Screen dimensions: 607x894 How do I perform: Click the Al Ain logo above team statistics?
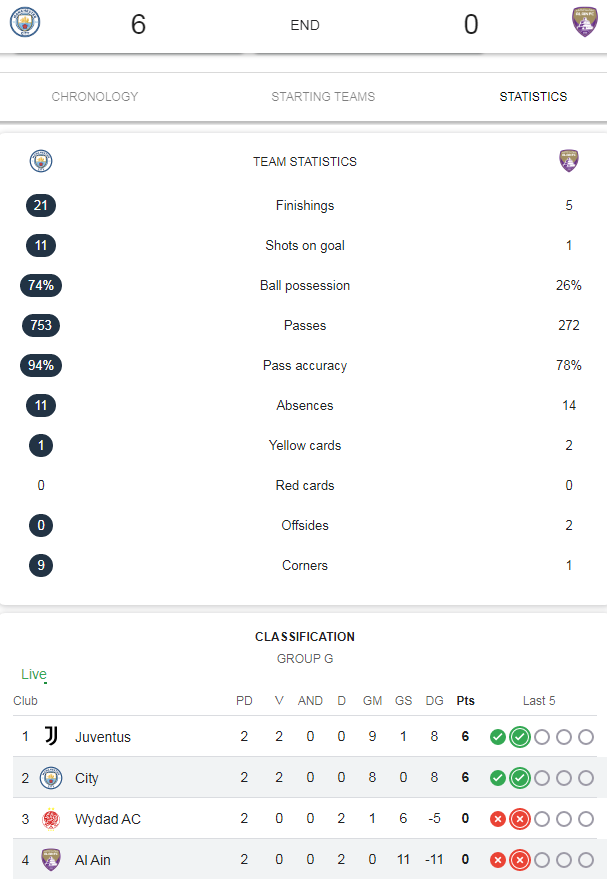tap(569, 161)
